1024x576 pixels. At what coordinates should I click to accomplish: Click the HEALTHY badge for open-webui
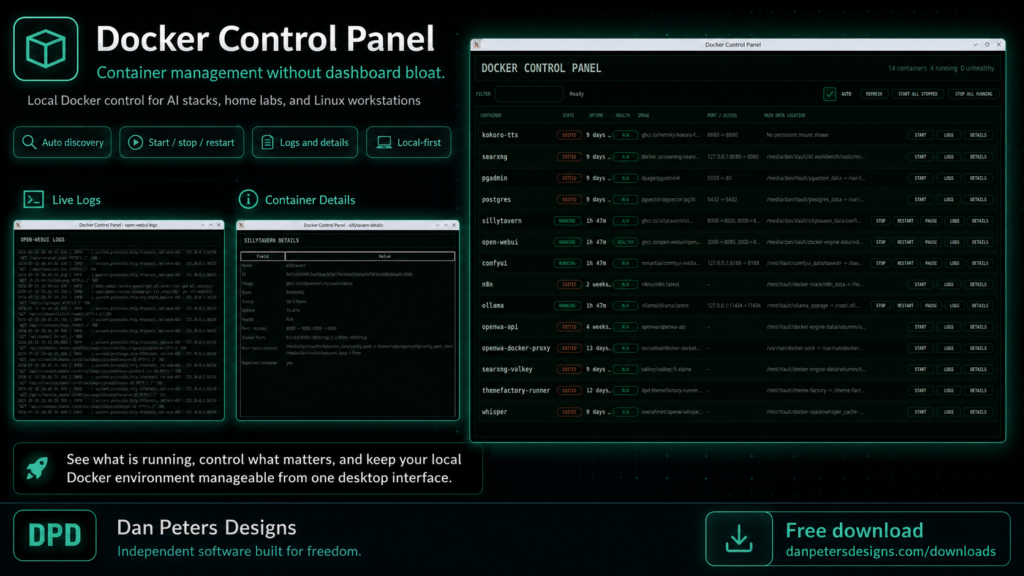pos(625,242)
